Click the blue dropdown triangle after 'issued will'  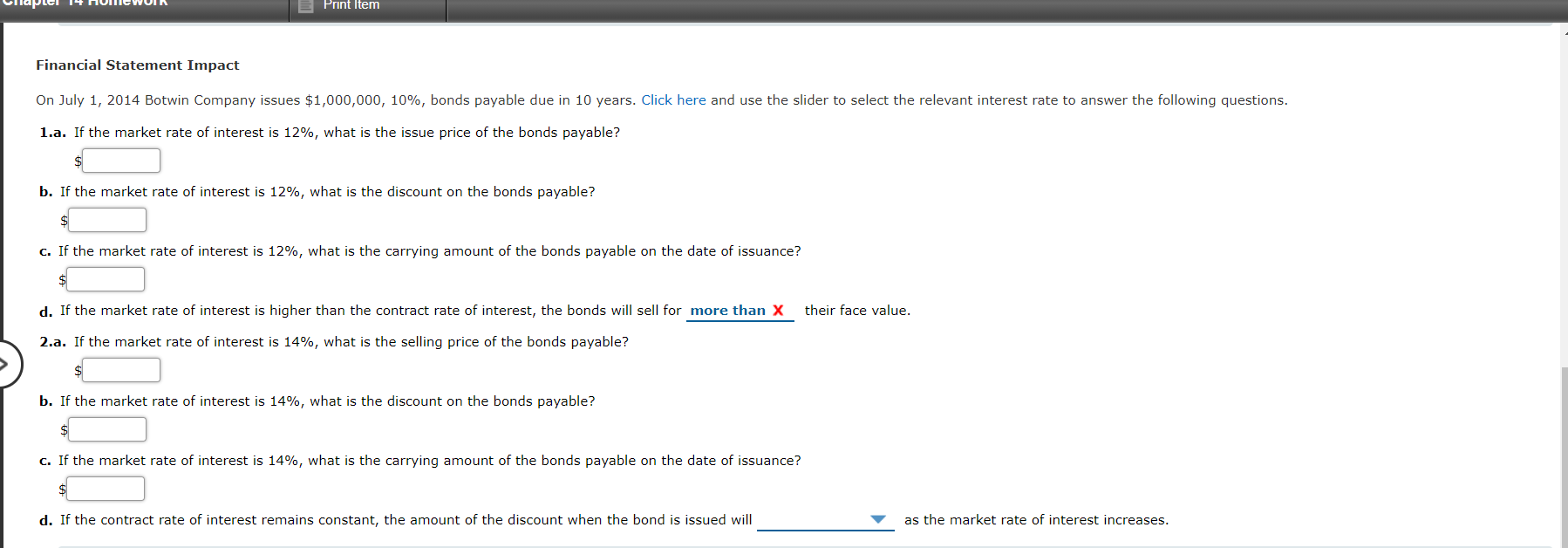[877, 519]
